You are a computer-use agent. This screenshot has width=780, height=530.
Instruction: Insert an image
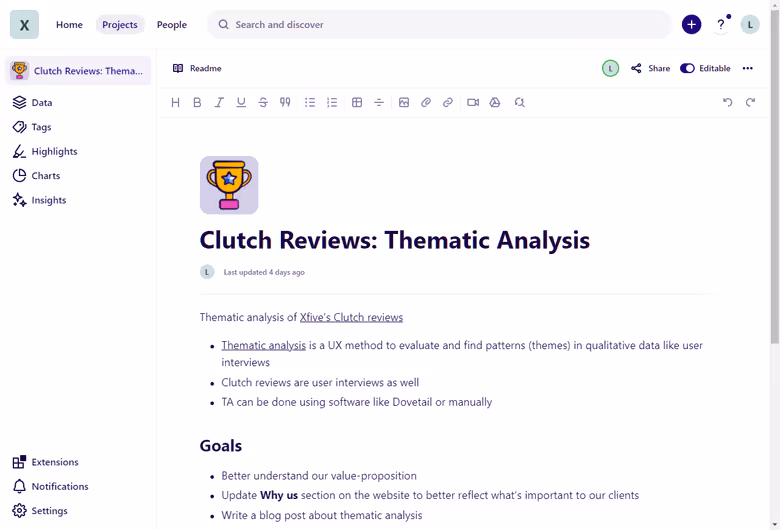click(x=403, y=103)
